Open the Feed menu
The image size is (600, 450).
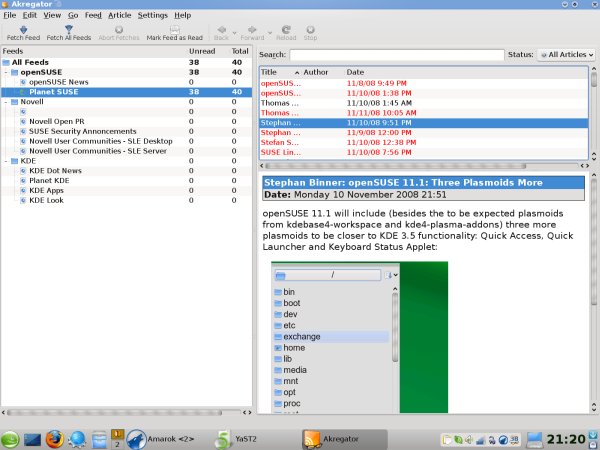click(x=93, y=16)
